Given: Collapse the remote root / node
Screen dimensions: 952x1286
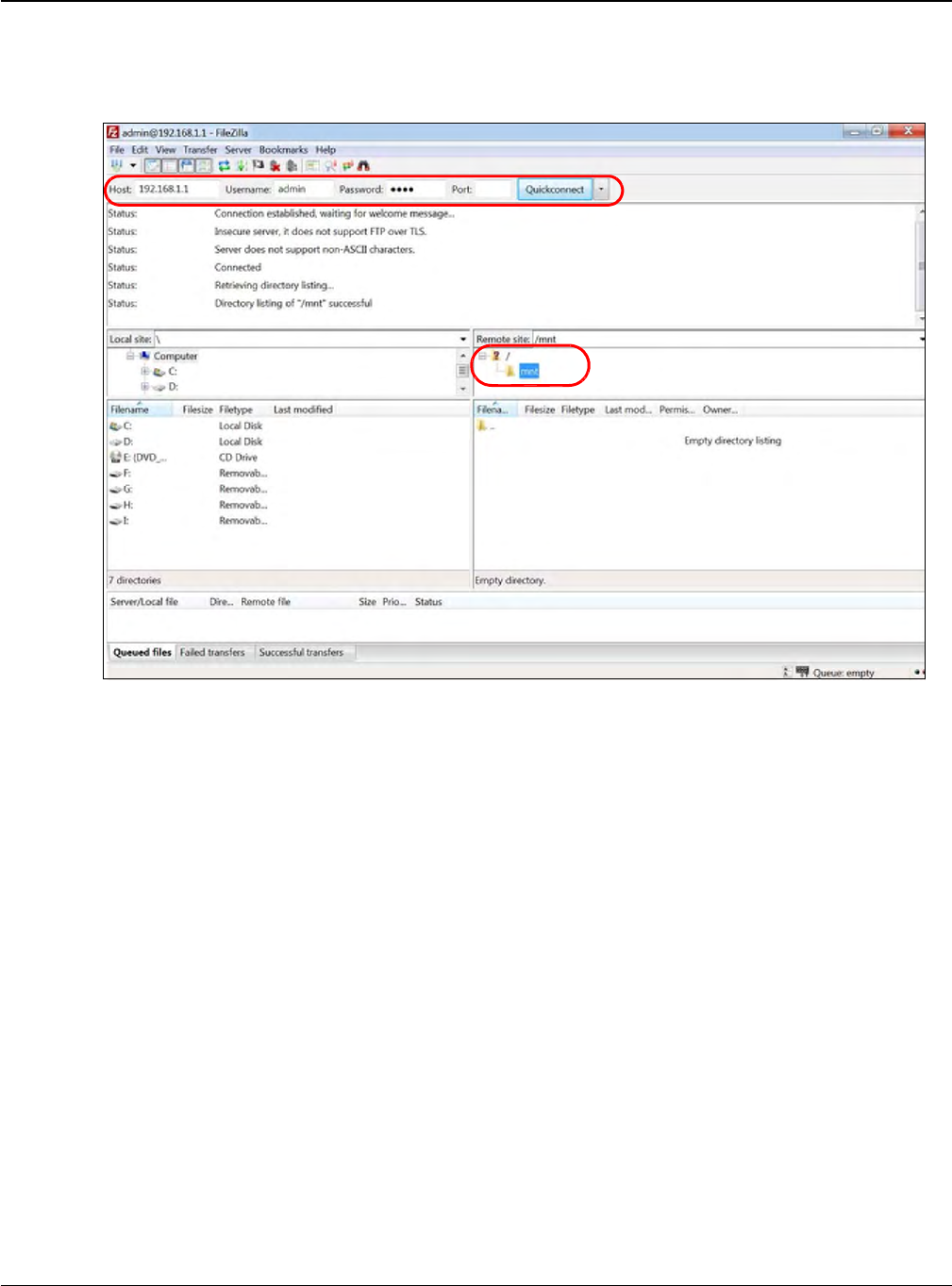Looking at the screenshot, I should pyautogui.click(x=482, y=356).
